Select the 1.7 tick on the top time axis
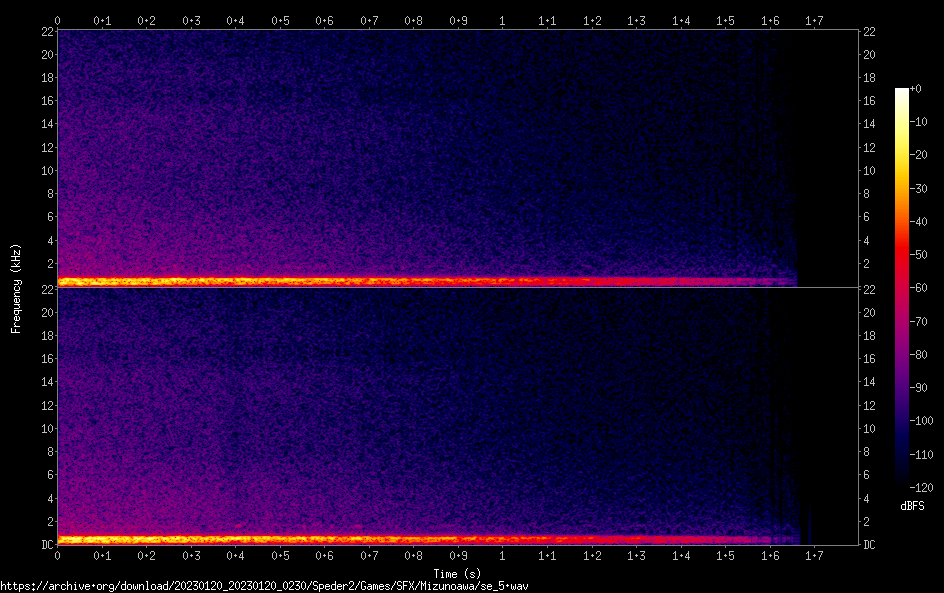Screen dimensions: 944x593 (814, 20)
